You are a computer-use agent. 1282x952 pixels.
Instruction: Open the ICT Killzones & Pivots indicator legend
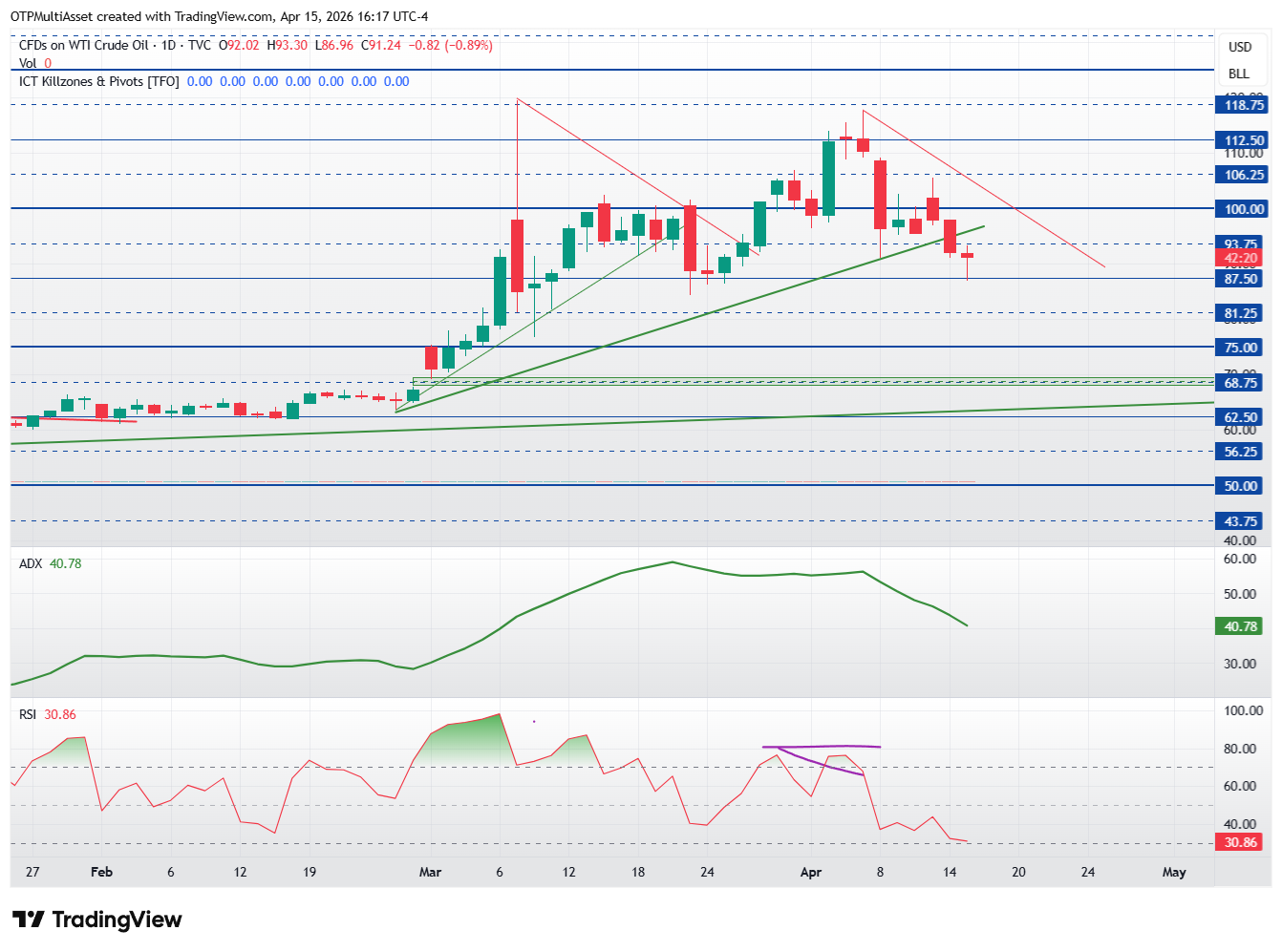coord(99,81)
